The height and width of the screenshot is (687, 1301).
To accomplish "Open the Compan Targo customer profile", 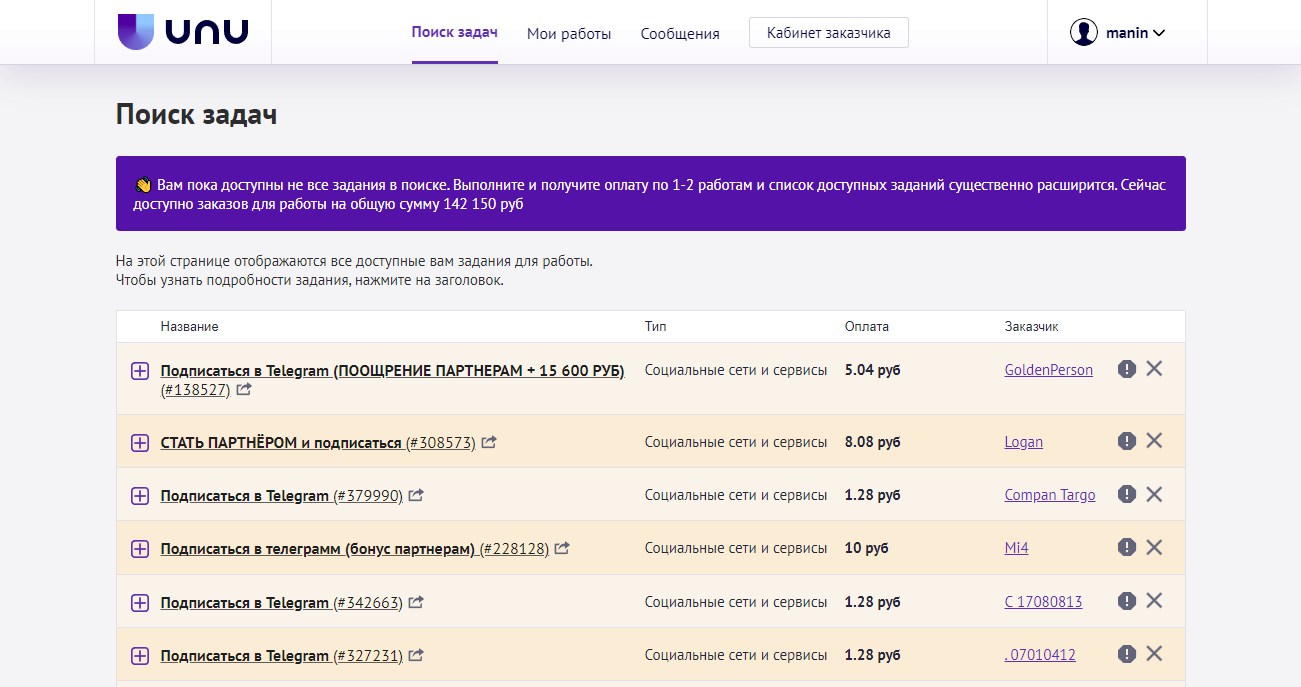I will point(1050,495).
